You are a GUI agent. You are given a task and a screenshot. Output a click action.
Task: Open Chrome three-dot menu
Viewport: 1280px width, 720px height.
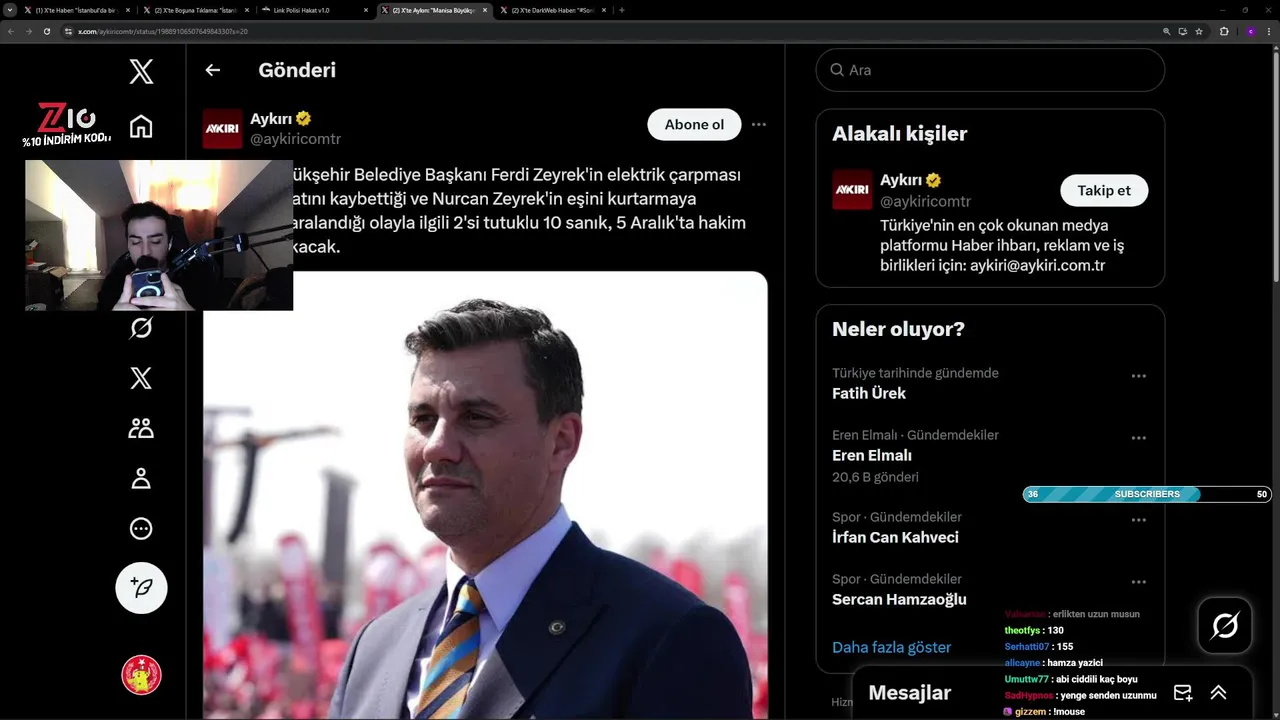tap(1268, 31)
